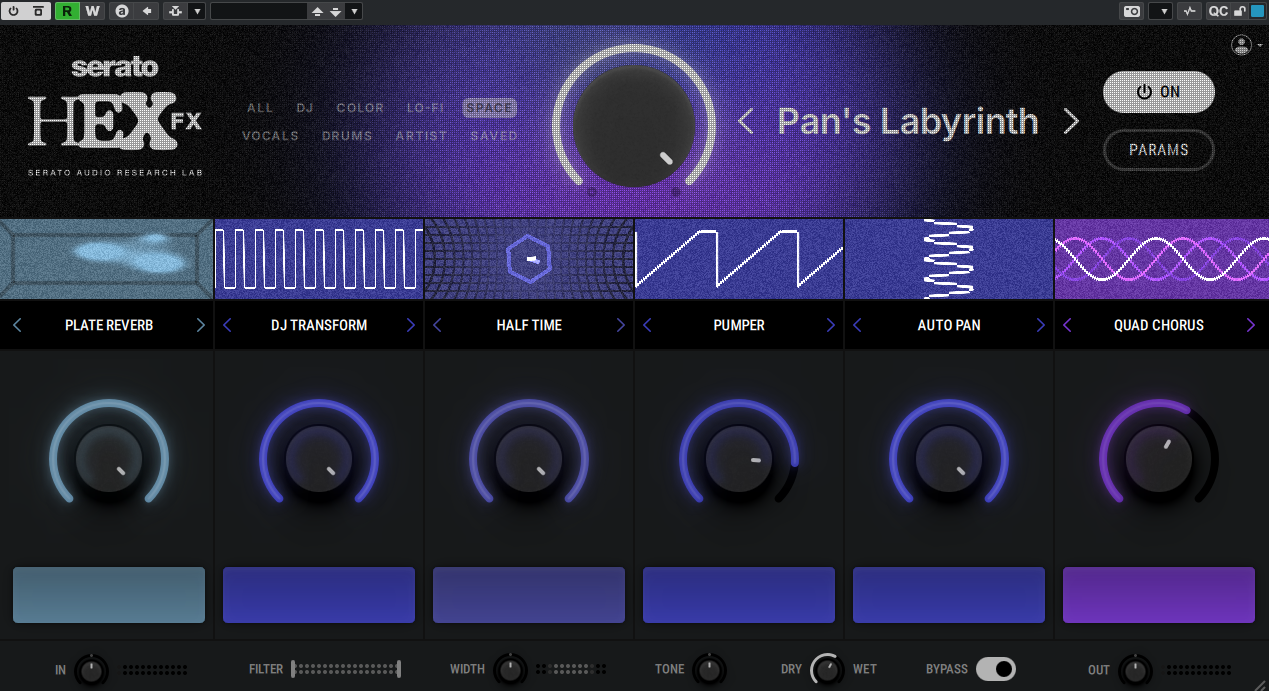The width and height of the screenshot is (1269, 691).
Task: Toggle the Half Time slot pad
Action: point(529,595)
